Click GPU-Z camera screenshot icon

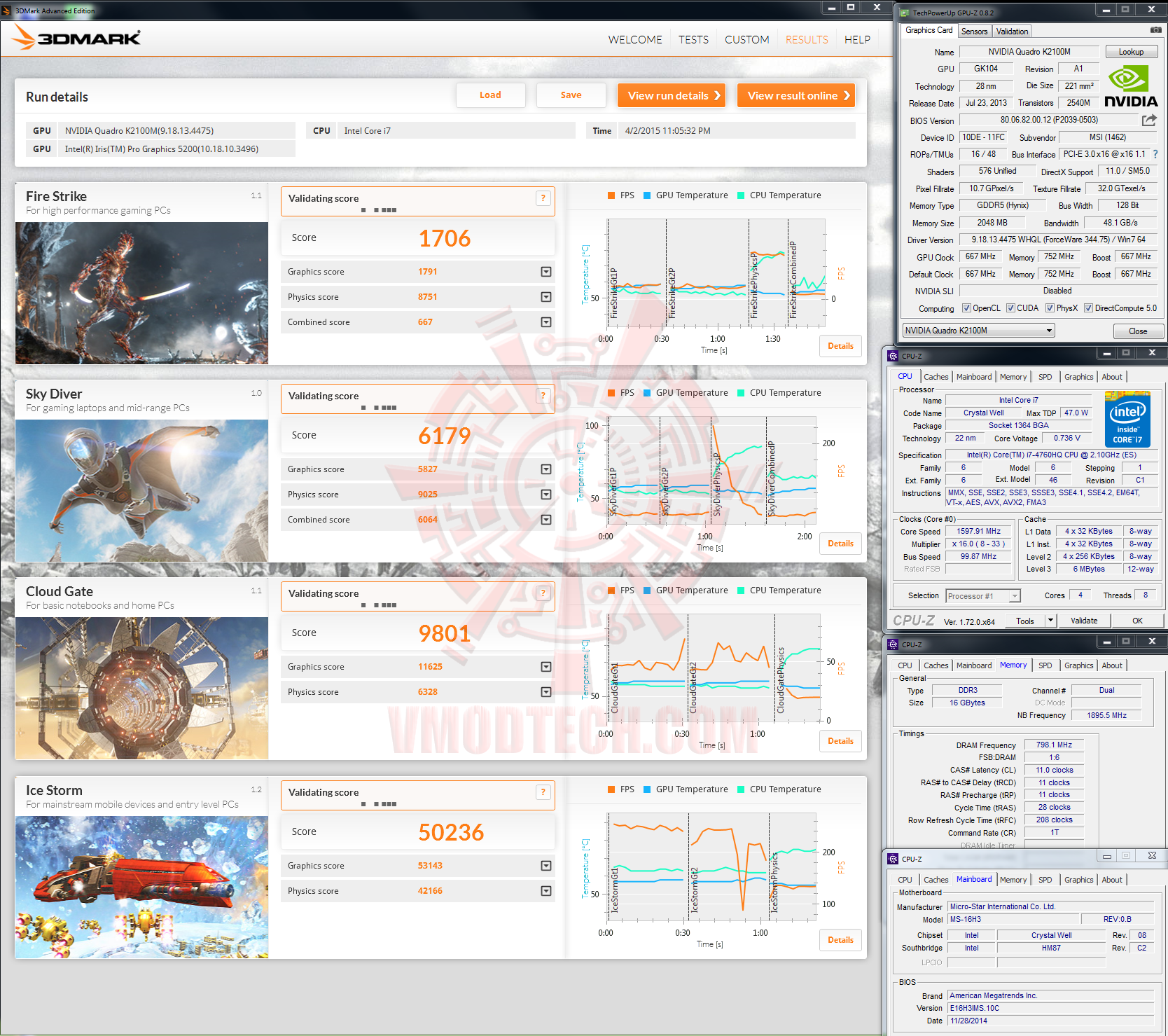point(1155,30)
